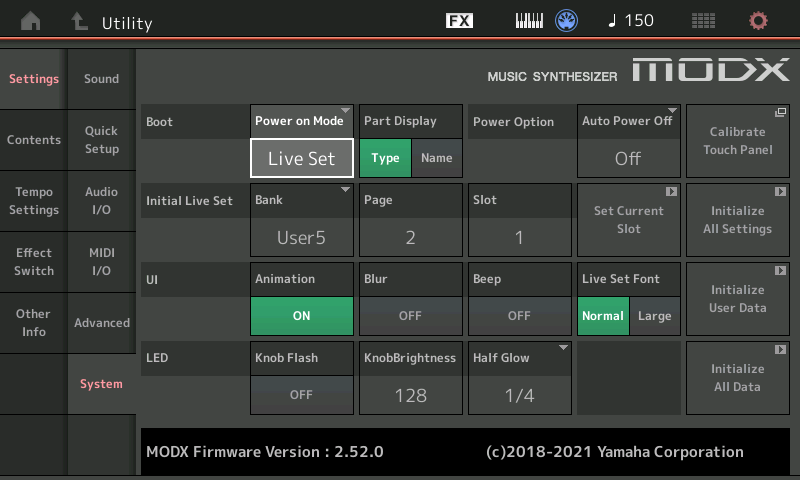
Task: Toggle Animation ON button
Action: (x=301, y=315)
